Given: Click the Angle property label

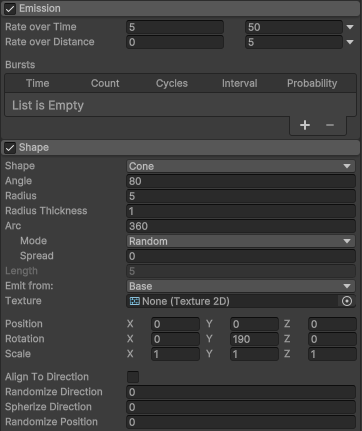Looking at the screenshot, I should (18, 181).
